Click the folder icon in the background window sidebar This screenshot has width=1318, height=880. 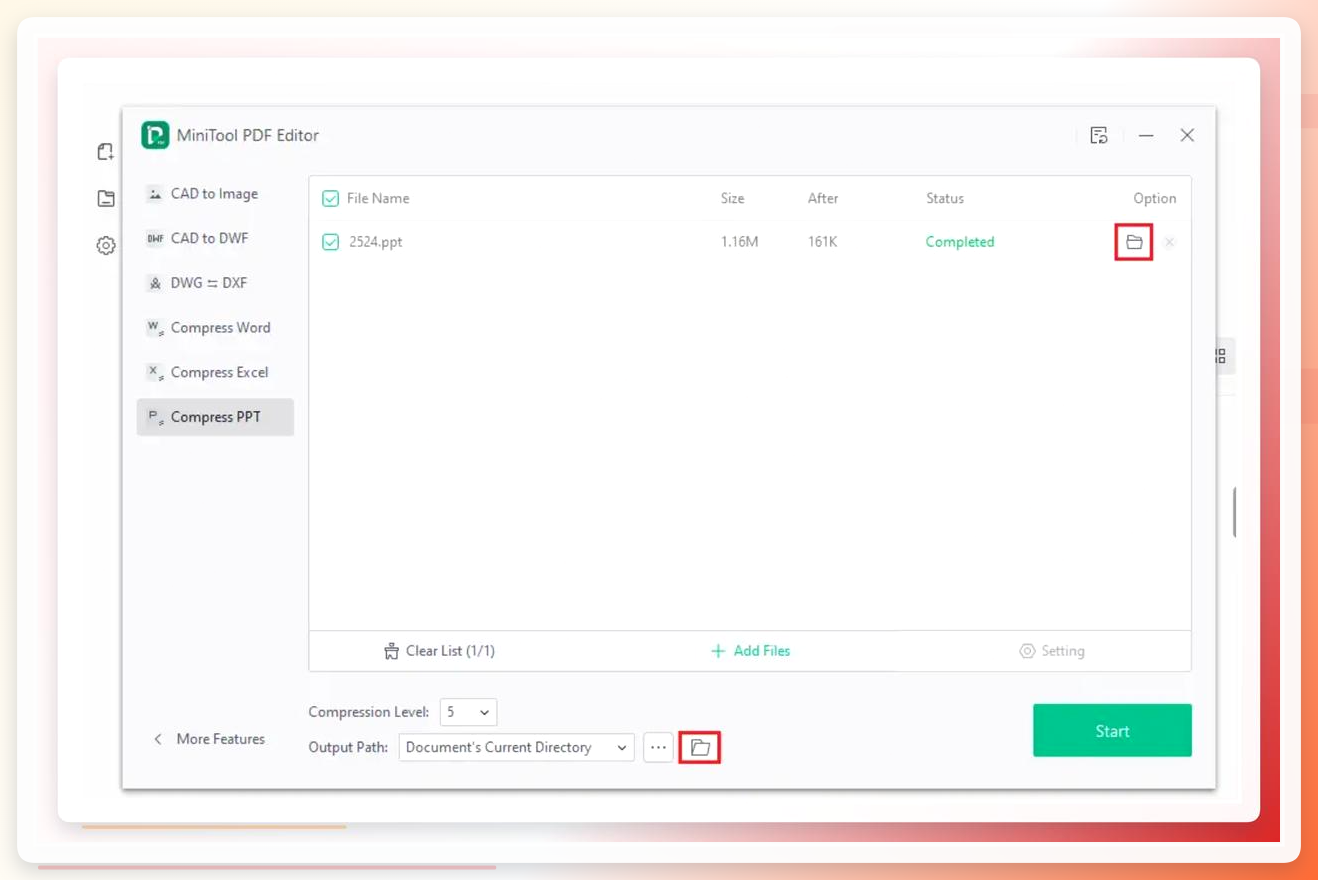(106, 198)
